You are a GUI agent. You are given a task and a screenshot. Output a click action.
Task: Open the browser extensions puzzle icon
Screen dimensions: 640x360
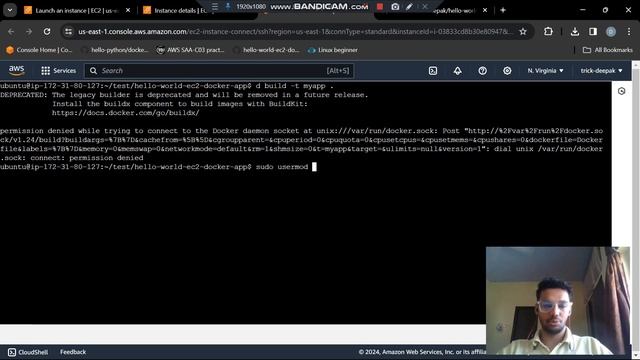click(548, 31)
